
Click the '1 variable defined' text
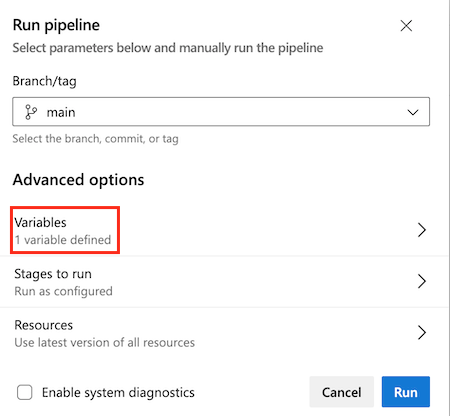click(63, 240)
